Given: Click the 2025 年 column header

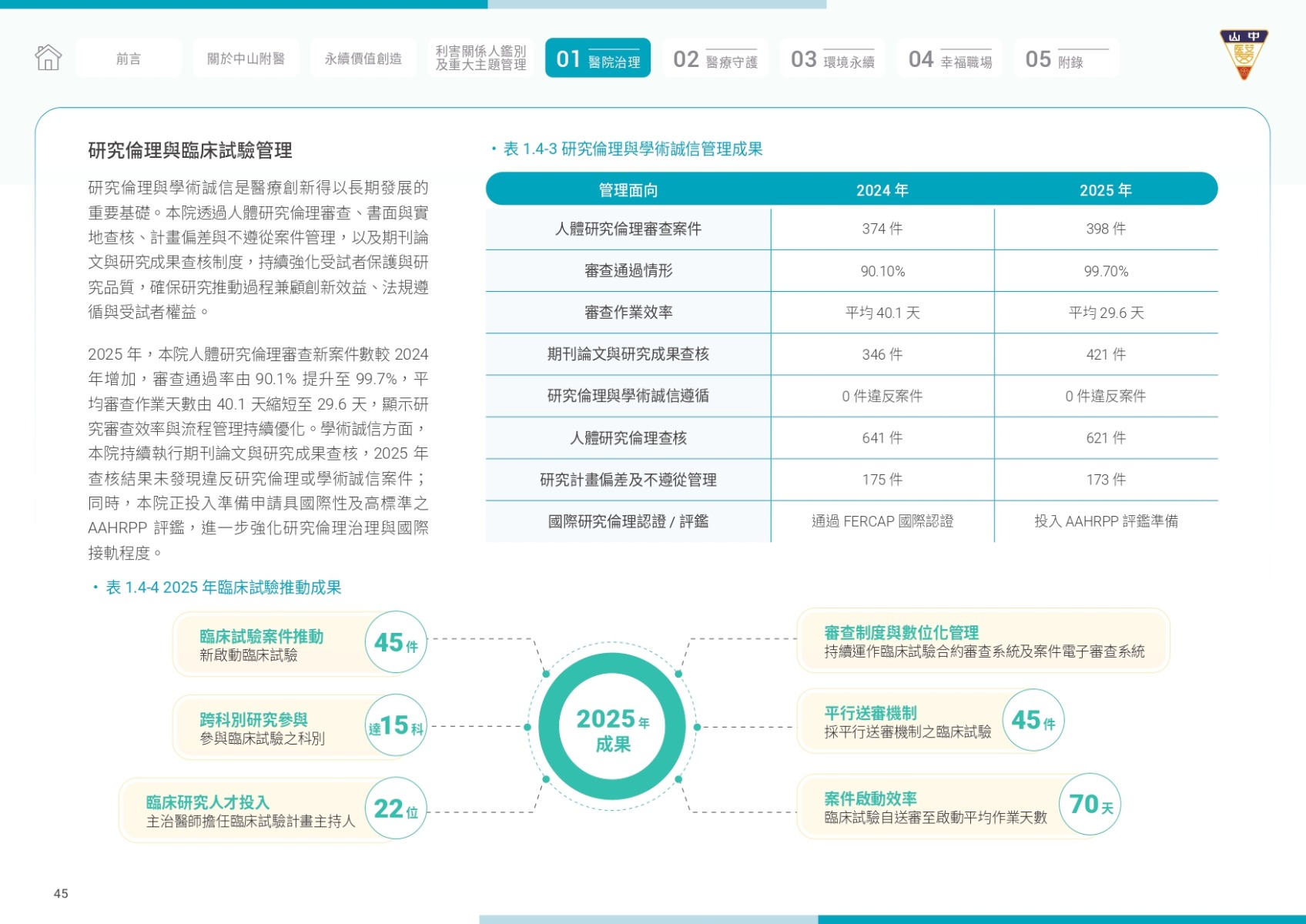Looking at the screenshot, I should 1106,190.
